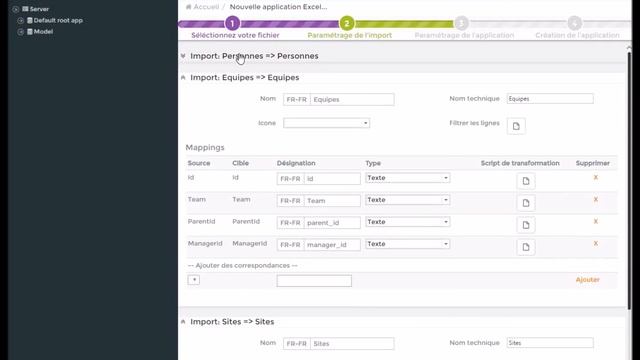Click the Cible column header
Screen dimensions: 640x360
pyautogui.click(x=240, y=163)
